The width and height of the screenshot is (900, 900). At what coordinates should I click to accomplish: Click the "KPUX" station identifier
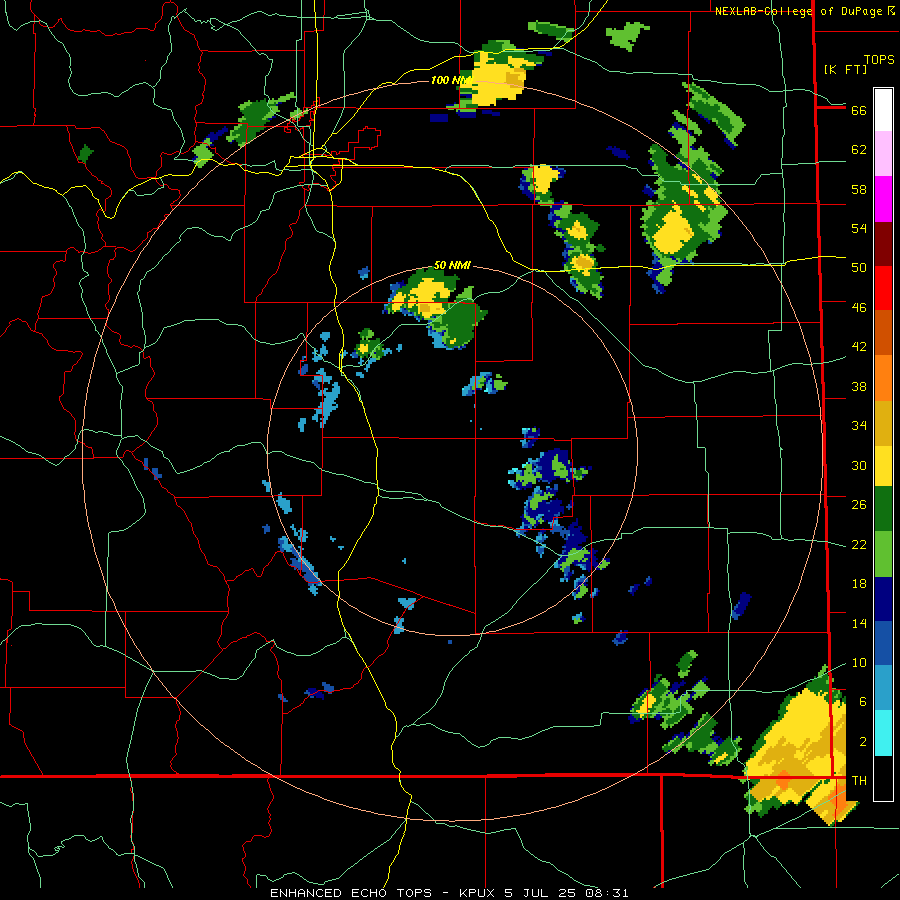point(478,893)
